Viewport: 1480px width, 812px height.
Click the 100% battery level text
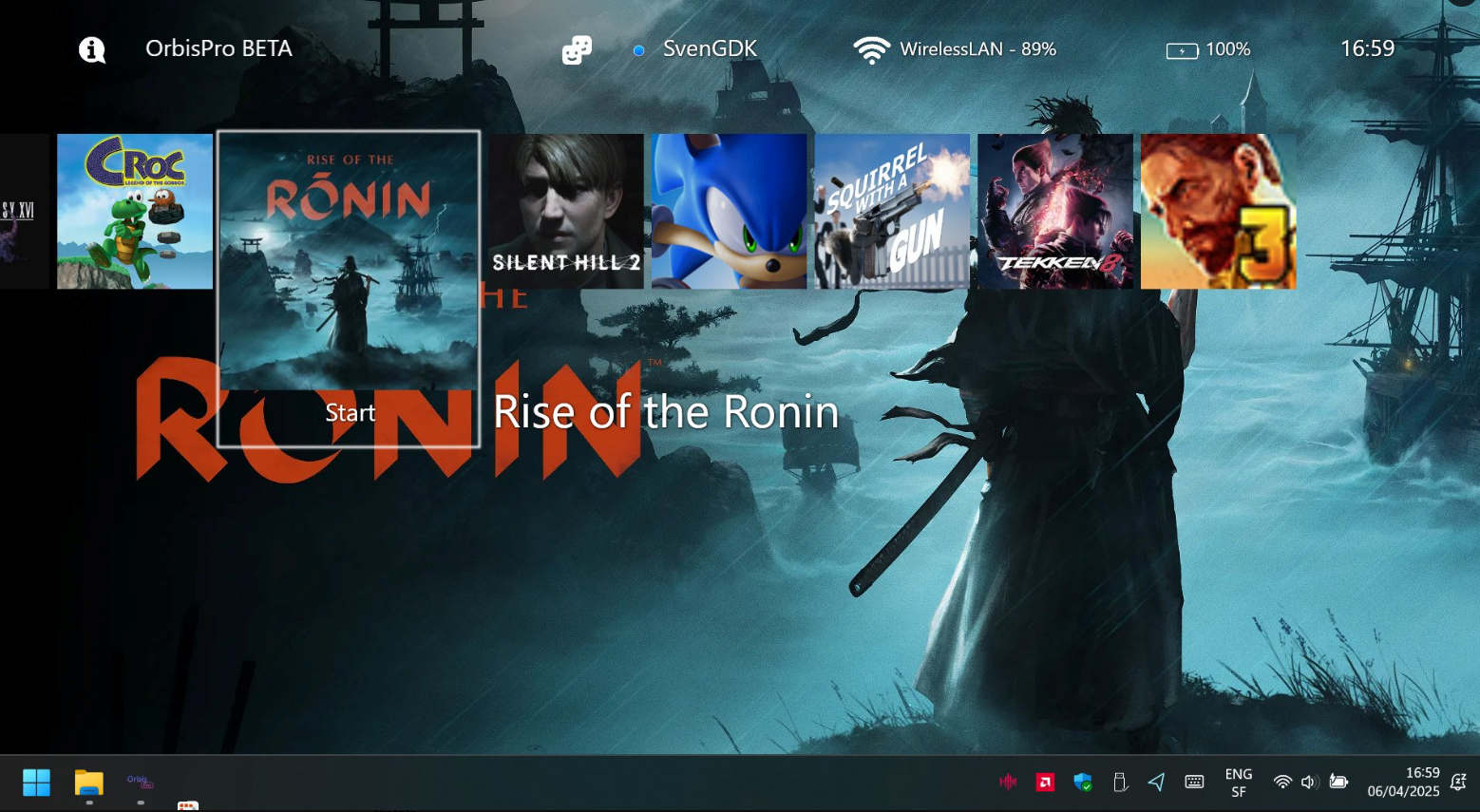(1227, 49)
